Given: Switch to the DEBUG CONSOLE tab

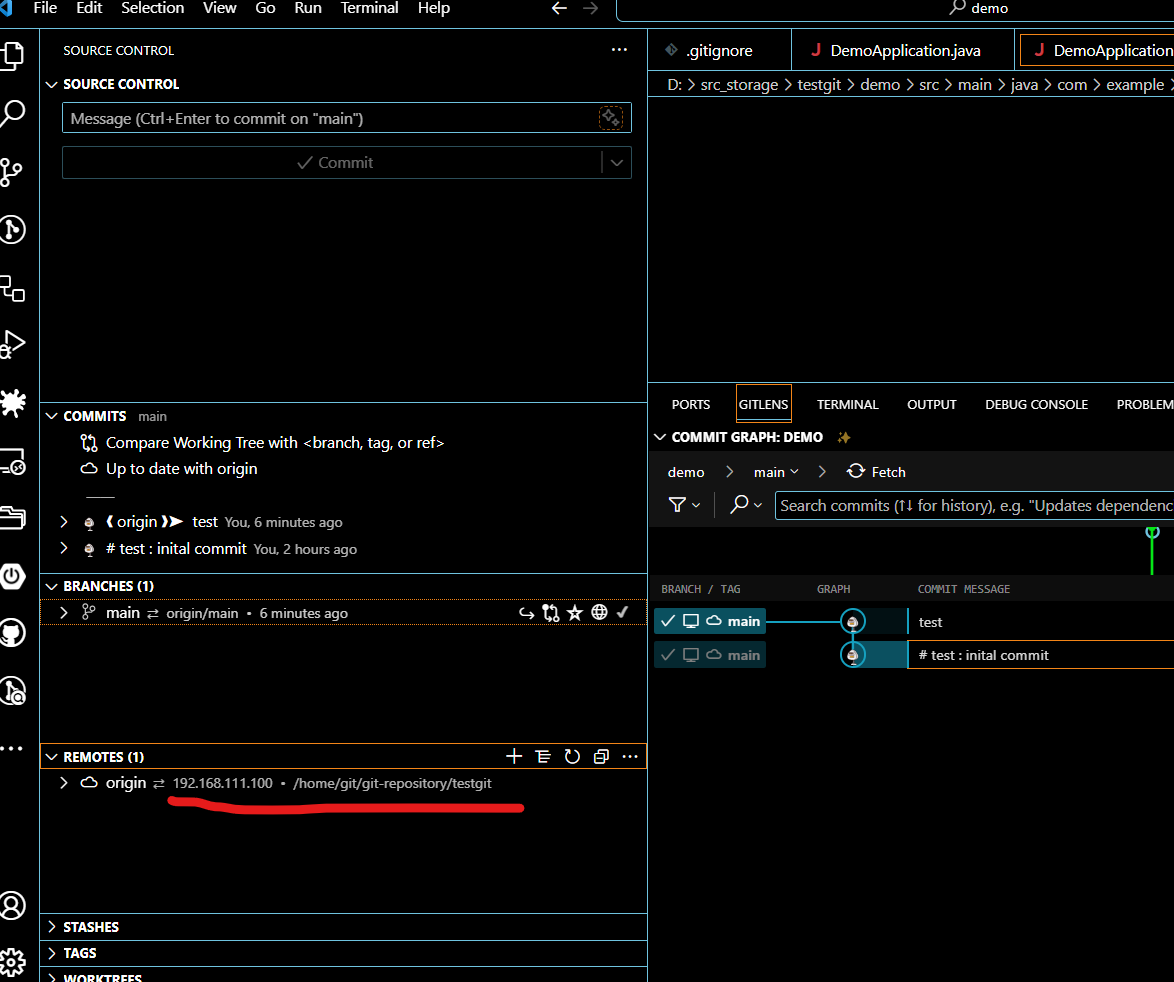Looking at the screenshot, I should 1036,404.
